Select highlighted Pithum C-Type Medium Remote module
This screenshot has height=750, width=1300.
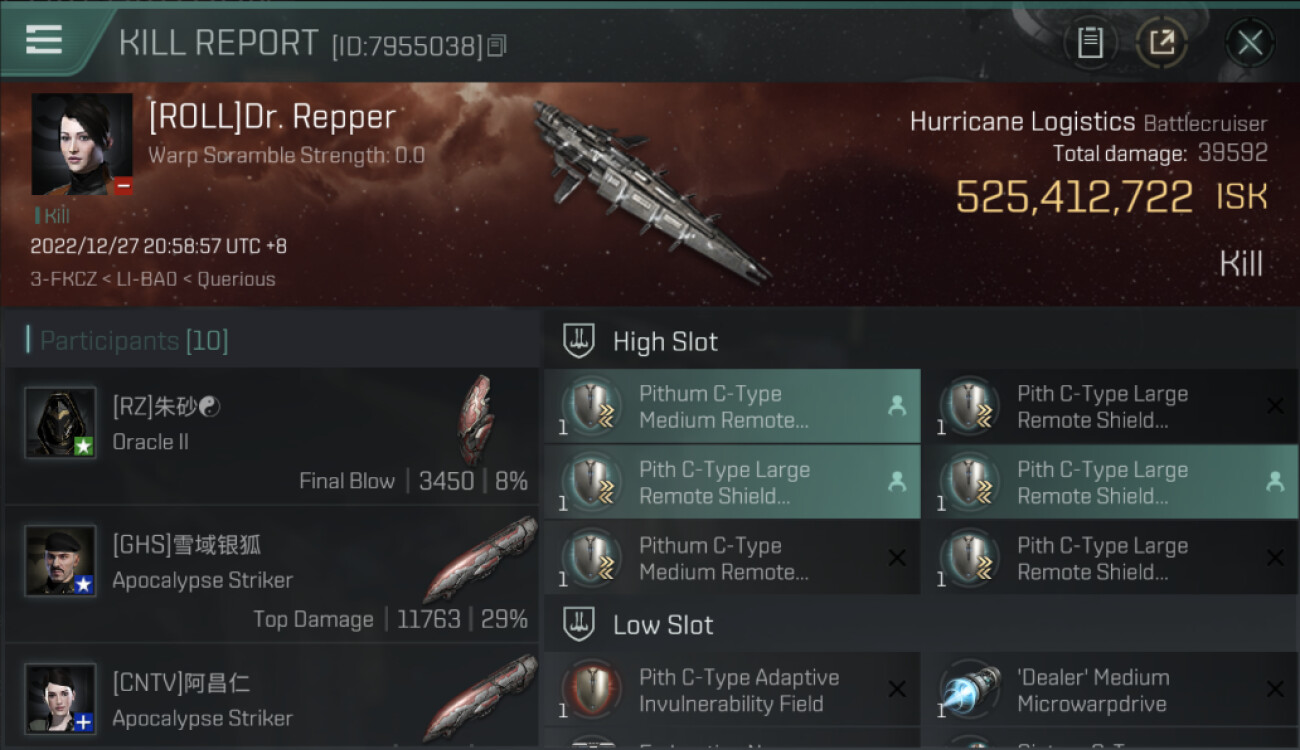click(x=732, y=406)
